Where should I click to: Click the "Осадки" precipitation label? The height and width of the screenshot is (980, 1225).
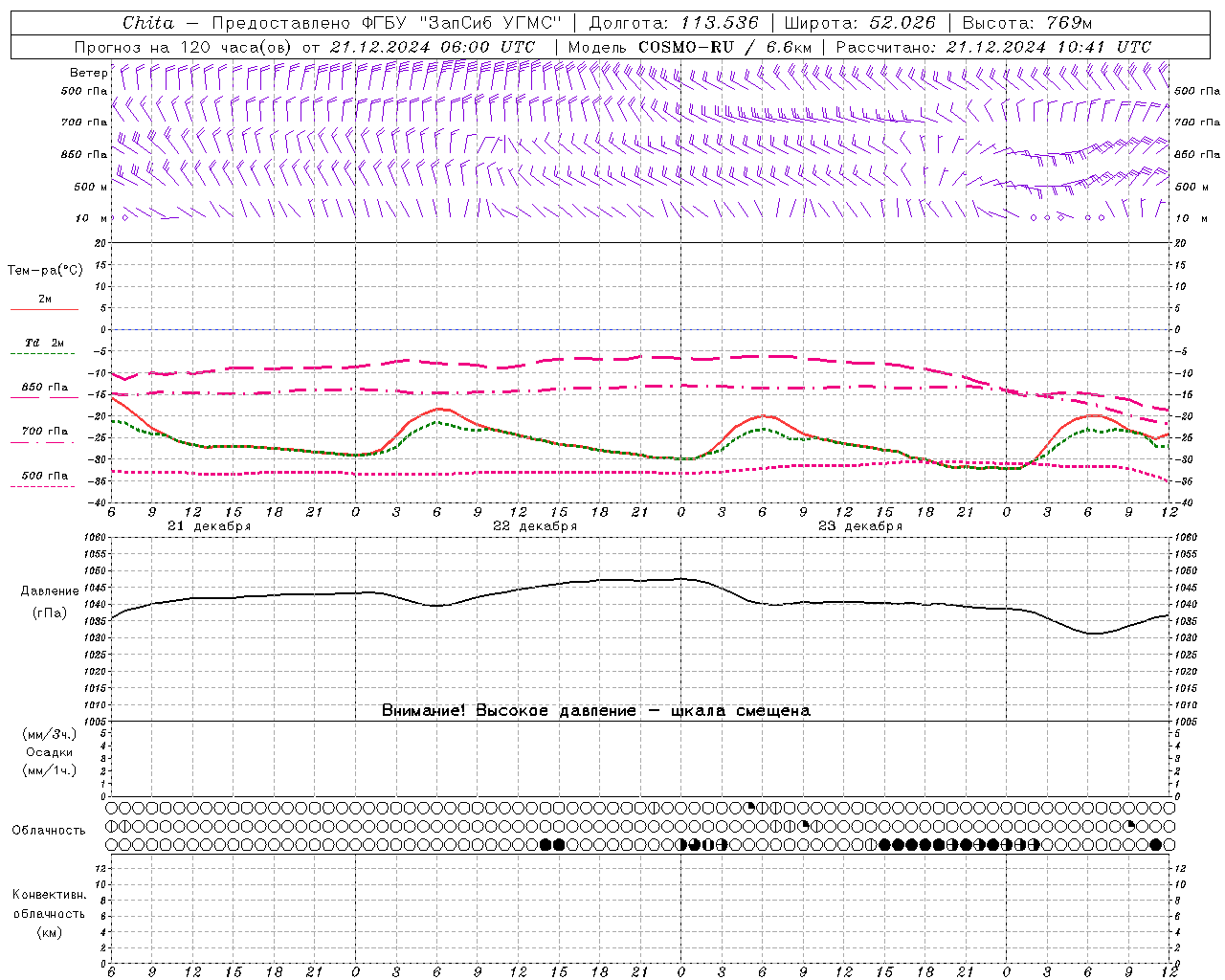(50, 752)
